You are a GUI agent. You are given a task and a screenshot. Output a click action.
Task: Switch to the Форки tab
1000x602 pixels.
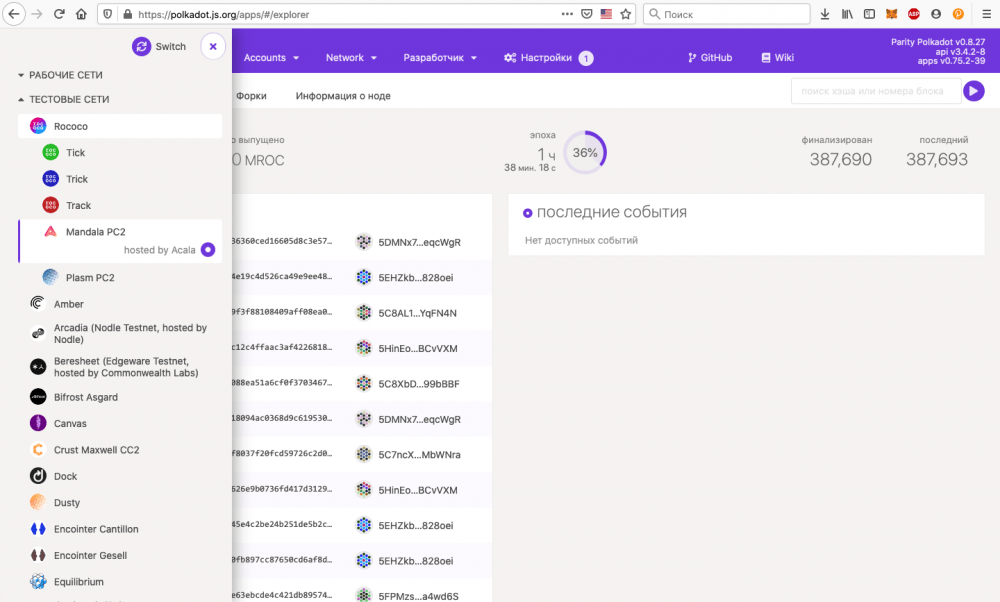pyautogui.click(x=251, y=96)
